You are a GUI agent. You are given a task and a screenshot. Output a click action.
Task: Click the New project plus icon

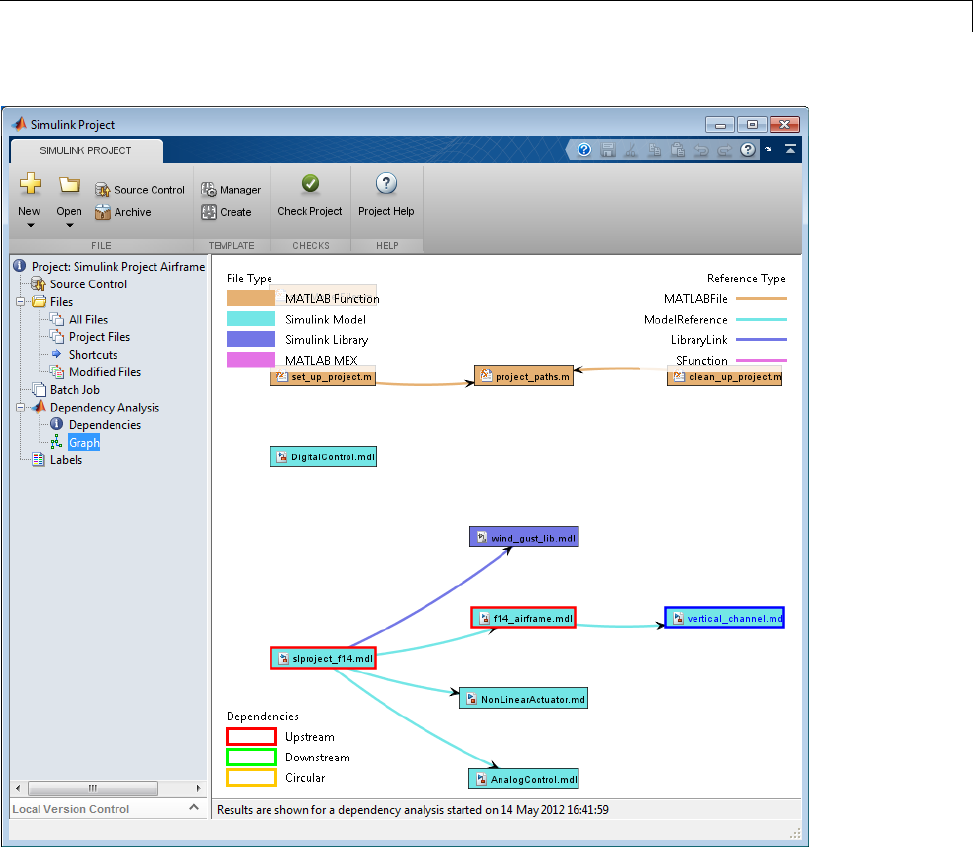pos(30,184)
